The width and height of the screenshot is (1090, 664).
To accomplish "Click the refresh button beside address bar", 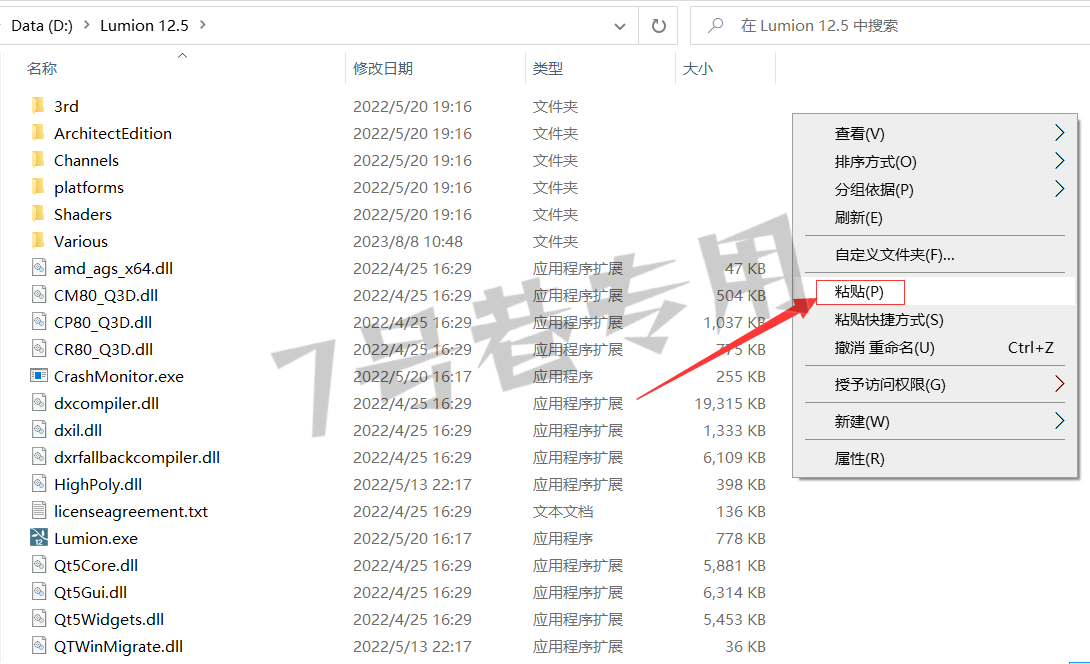I will point(658,26).
